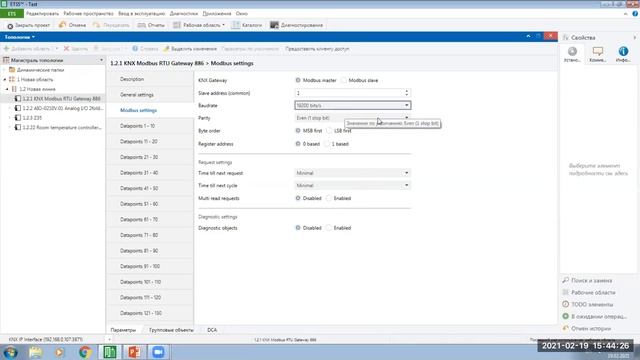Set Multi read requests to Enabled
The height and width of the screenshot is (360, 640).
tap(329, 198)
